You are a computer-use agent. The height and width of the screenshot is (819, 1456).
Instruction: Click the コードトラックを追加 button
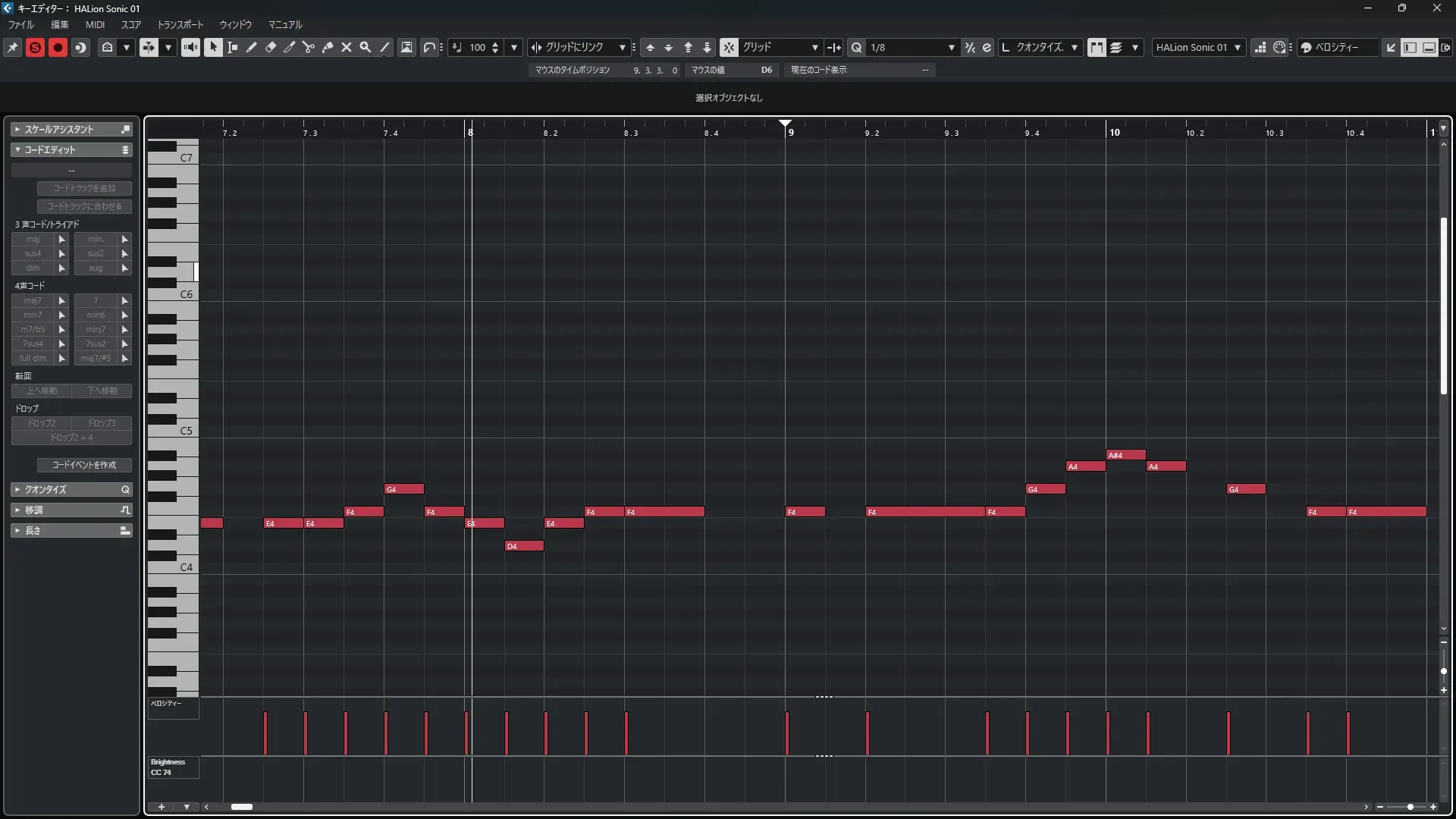click(x=84, y=188)
